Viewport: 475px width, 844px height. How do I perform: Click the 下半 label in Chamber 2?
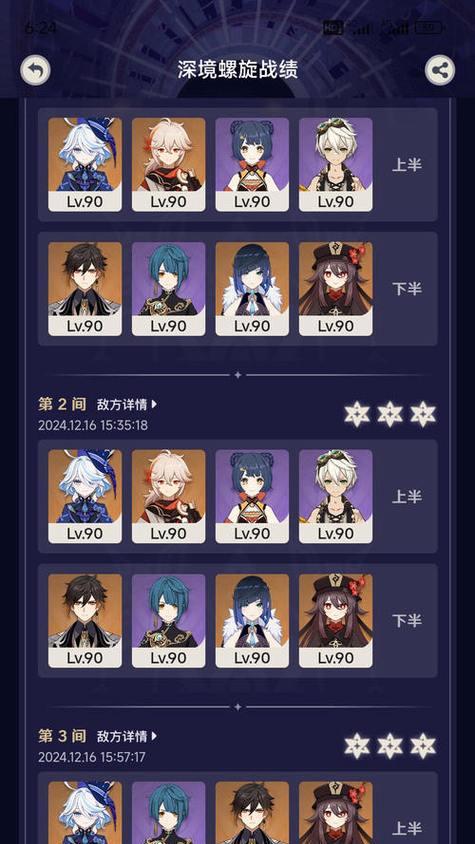(407, 621)
